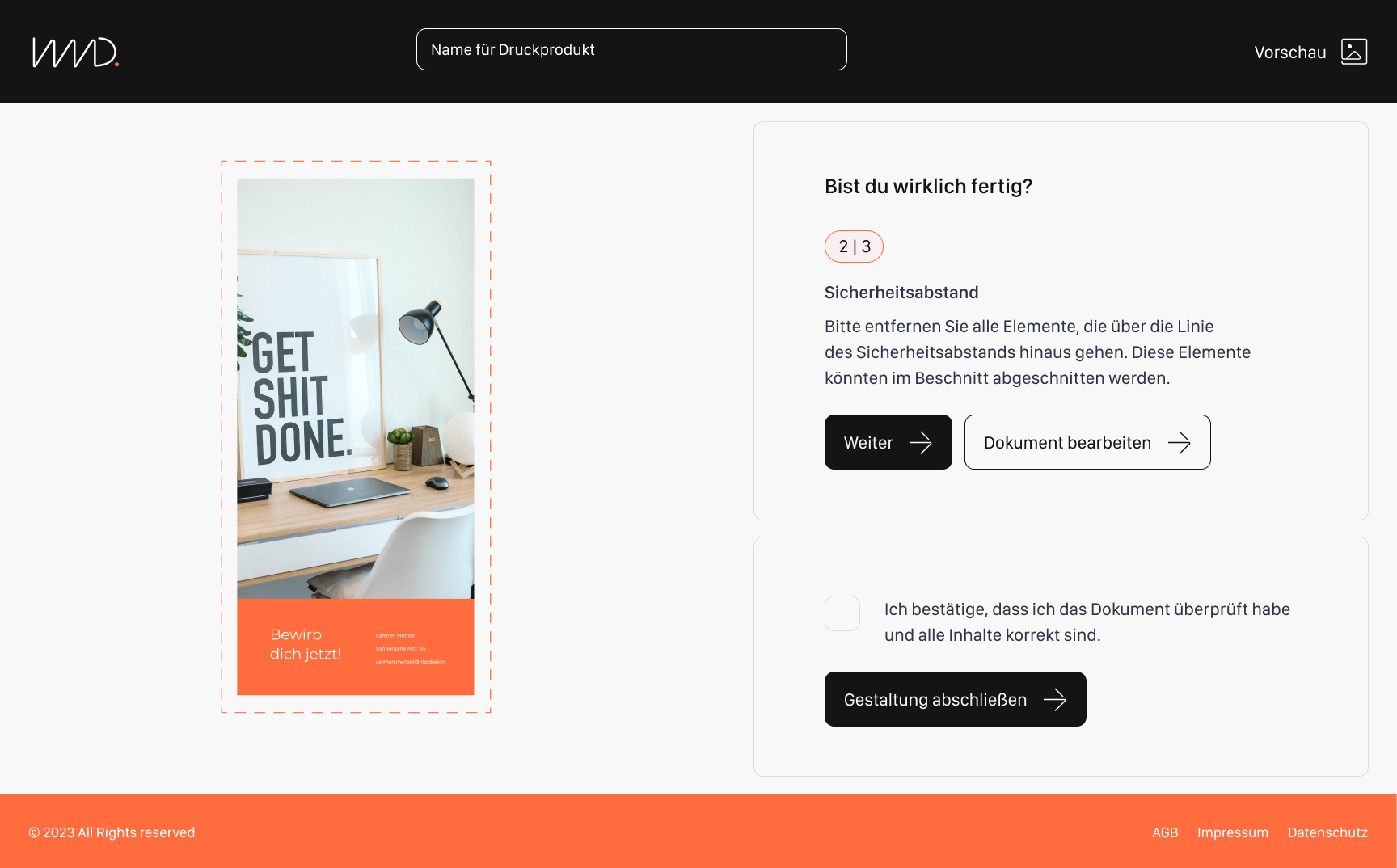Continue with the Weiter button
Screen dimensions: 1397x868
(x=888, y=442)
